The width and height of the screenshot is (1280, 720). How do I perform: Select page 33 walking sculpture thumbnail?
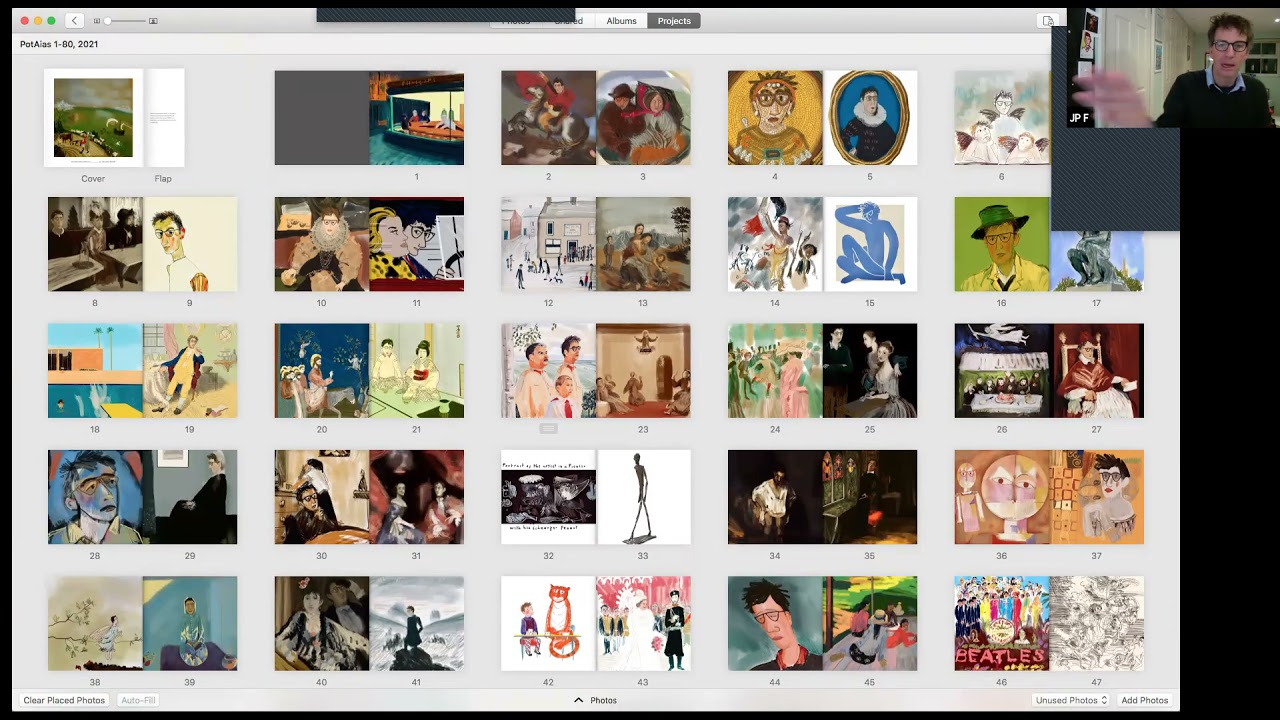(643, 497)
